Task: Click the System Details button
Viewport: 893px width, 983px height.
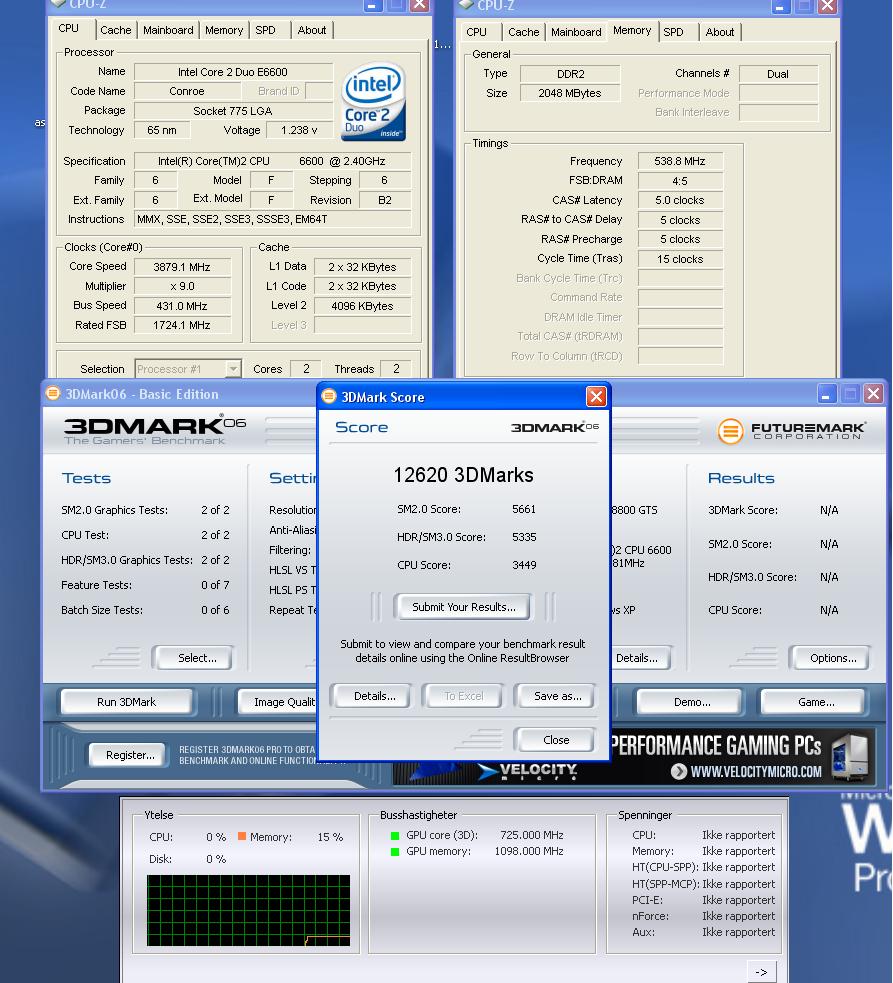Action: (x=640, y=658)
